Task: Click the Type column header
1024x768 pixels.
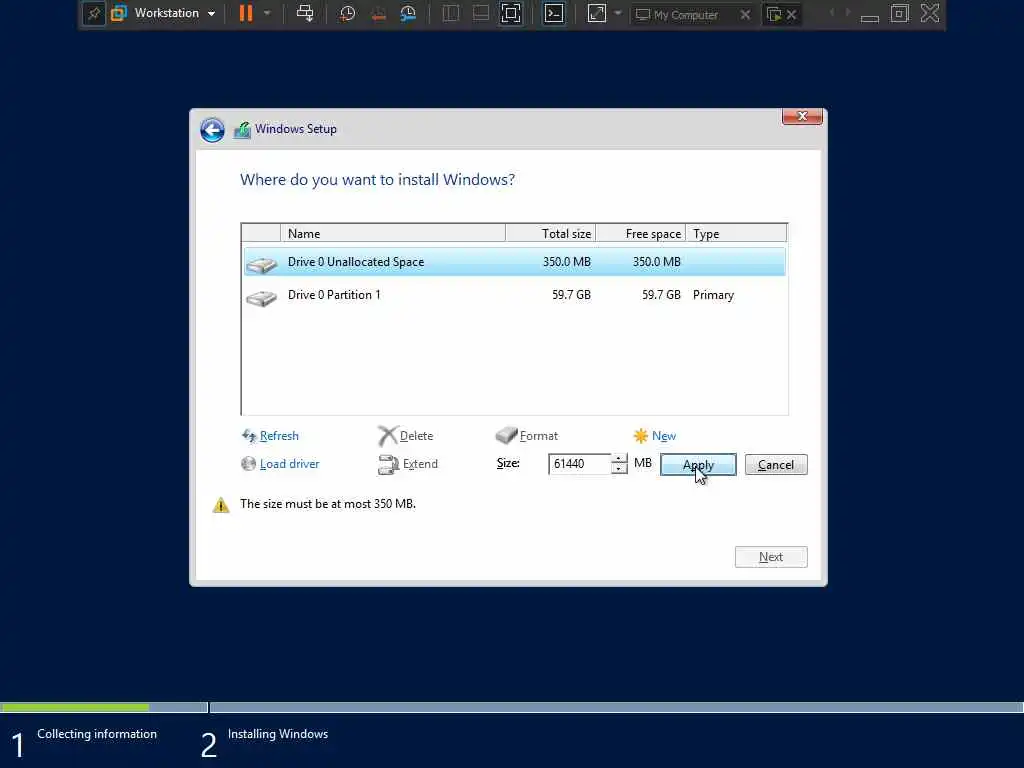Action: pyautogui.click(x=737, y=233)
